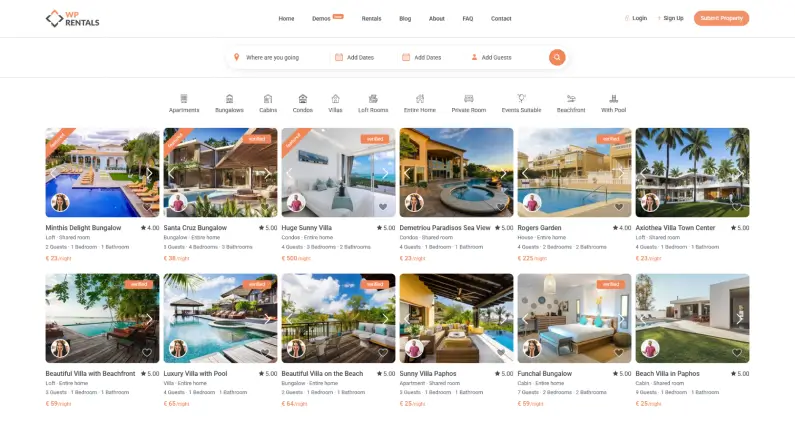Choose the Bungalows category icon
795x425 pixels.
click(229, 98)
